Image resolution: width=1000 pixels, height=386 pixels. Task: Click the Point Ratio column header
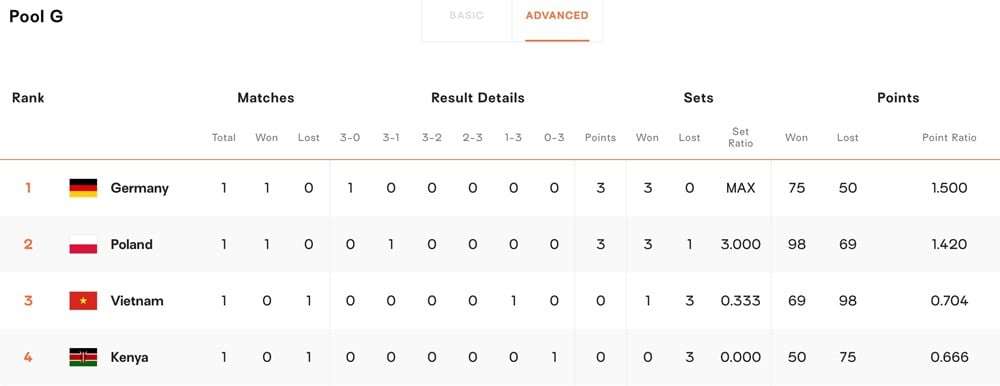pyautogui.click(x=949, y=138)
